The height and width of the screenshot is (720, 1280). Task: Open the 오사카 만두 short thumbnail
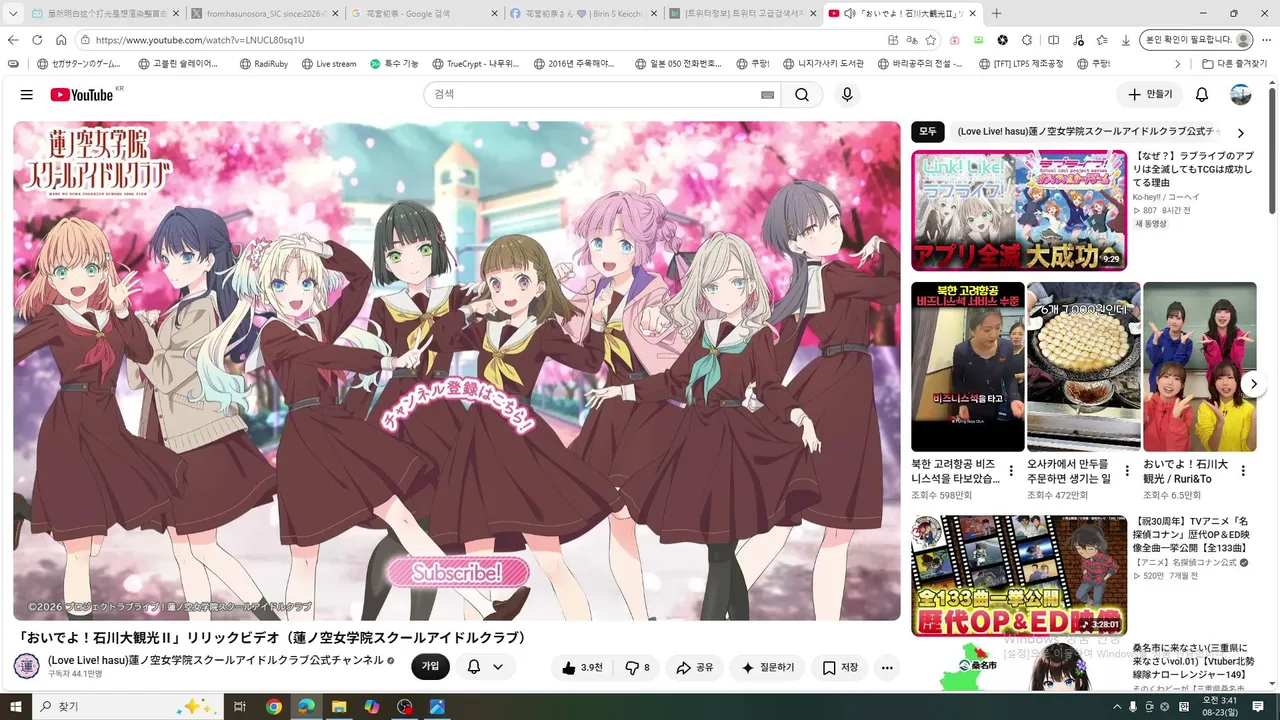pyautogui.click(x=1084, y=367)
